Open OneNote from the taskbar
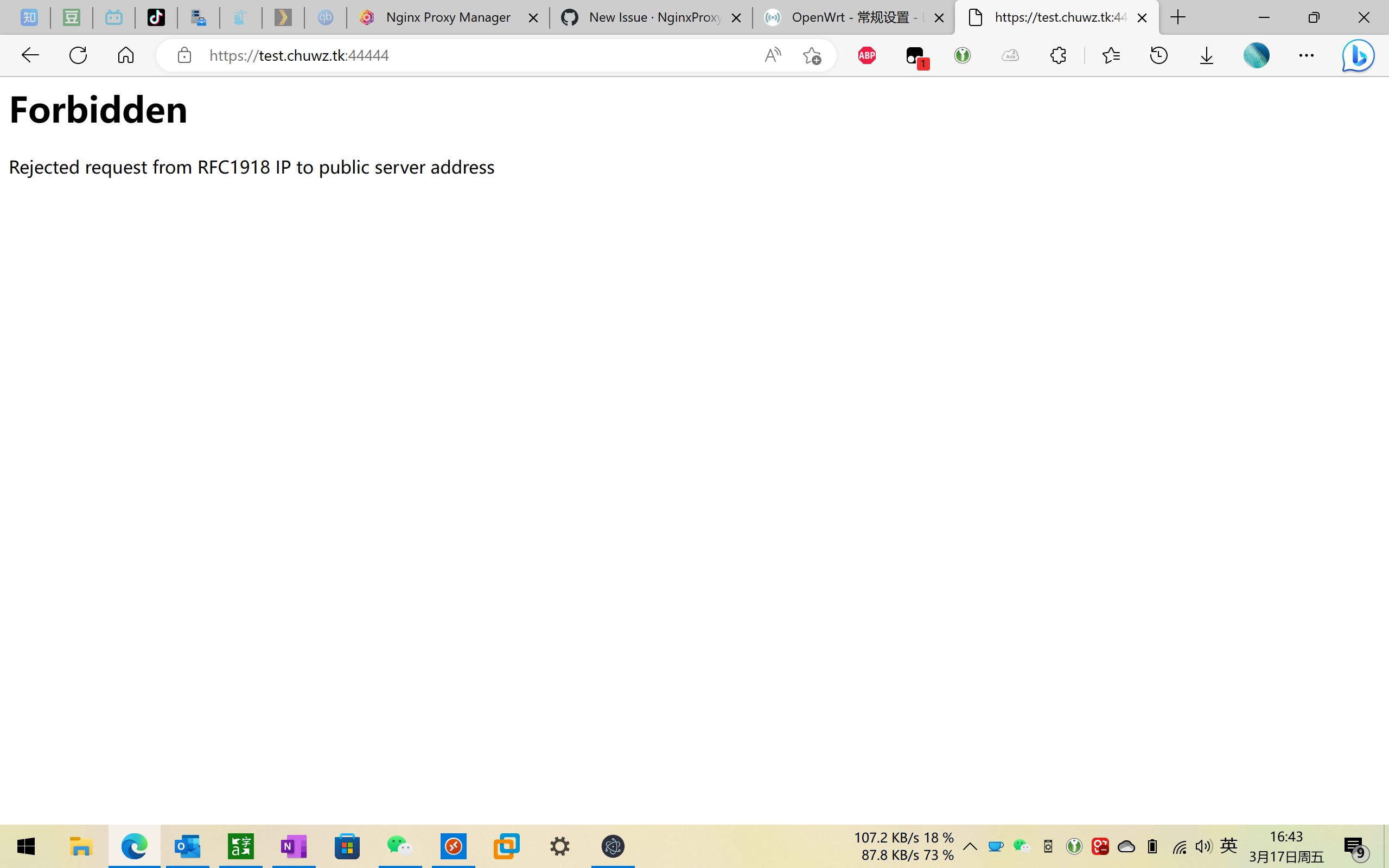The height and width of the screenshot is (868, 1389). tap(294, 845)
